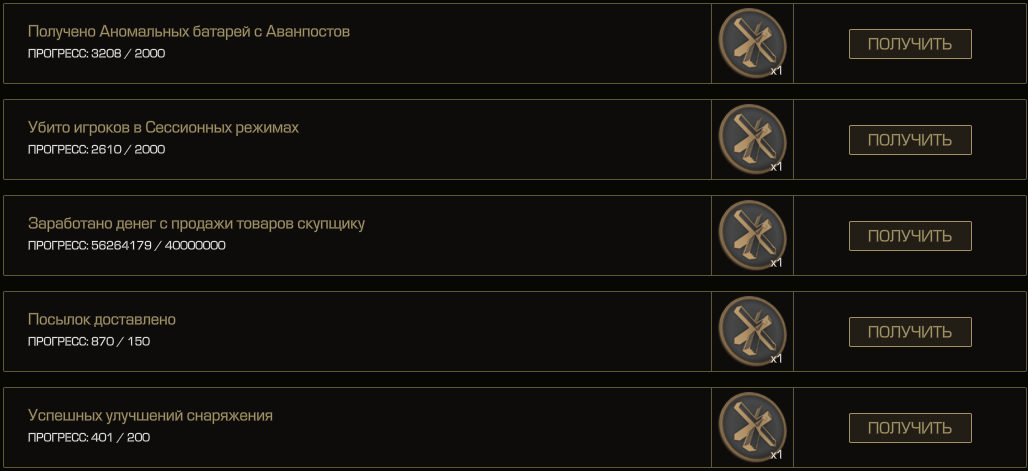Select reward token for Успешных улучшений снаряжения
Image resolution: width=1028 pixels, height=471 pixels.
pos(752,427)
